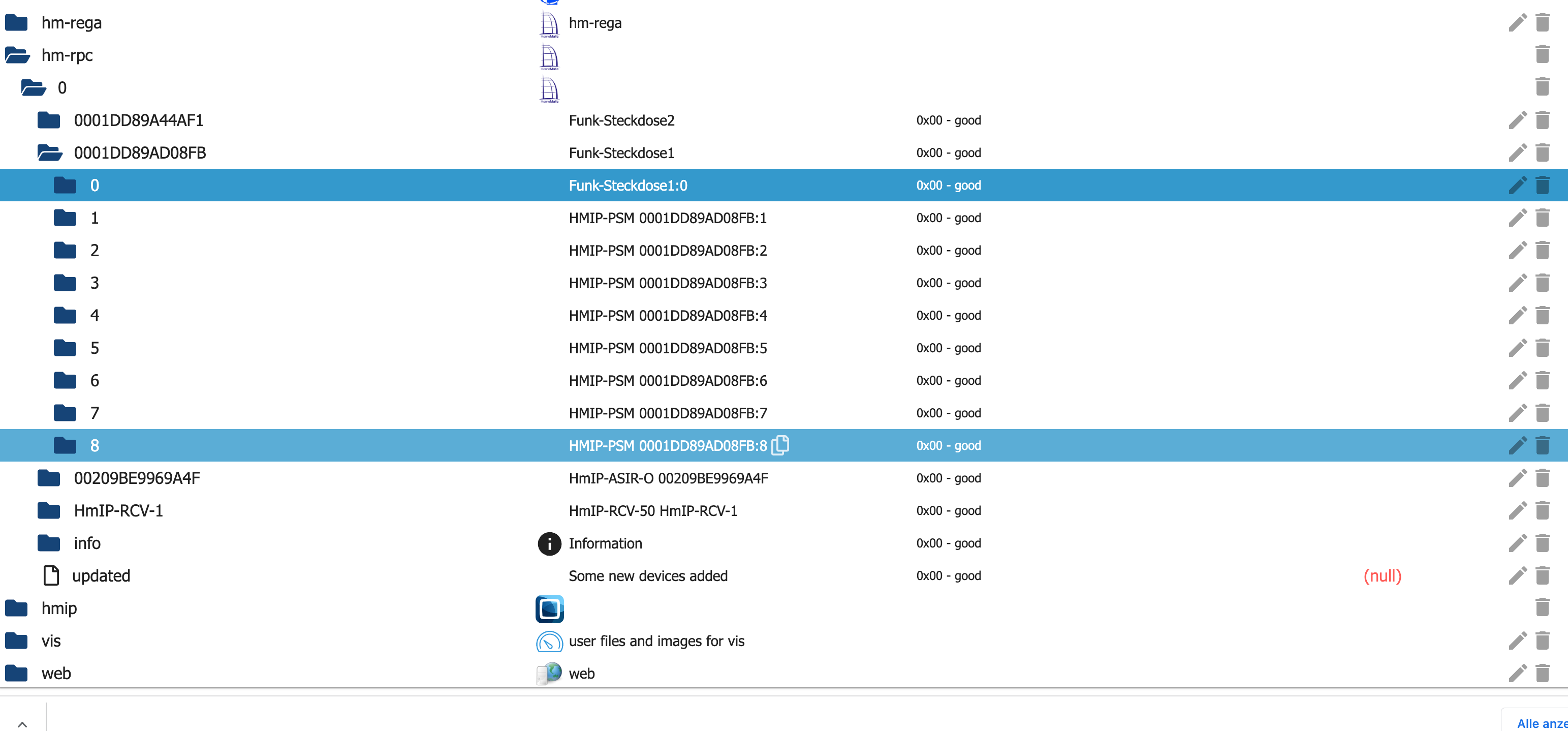Viewport: 1568px width, 731px height.
Task: Delete HMIP-PSM 0001DD89AD08FB:6 with trash icon
Action: [x=1542, y=381]
